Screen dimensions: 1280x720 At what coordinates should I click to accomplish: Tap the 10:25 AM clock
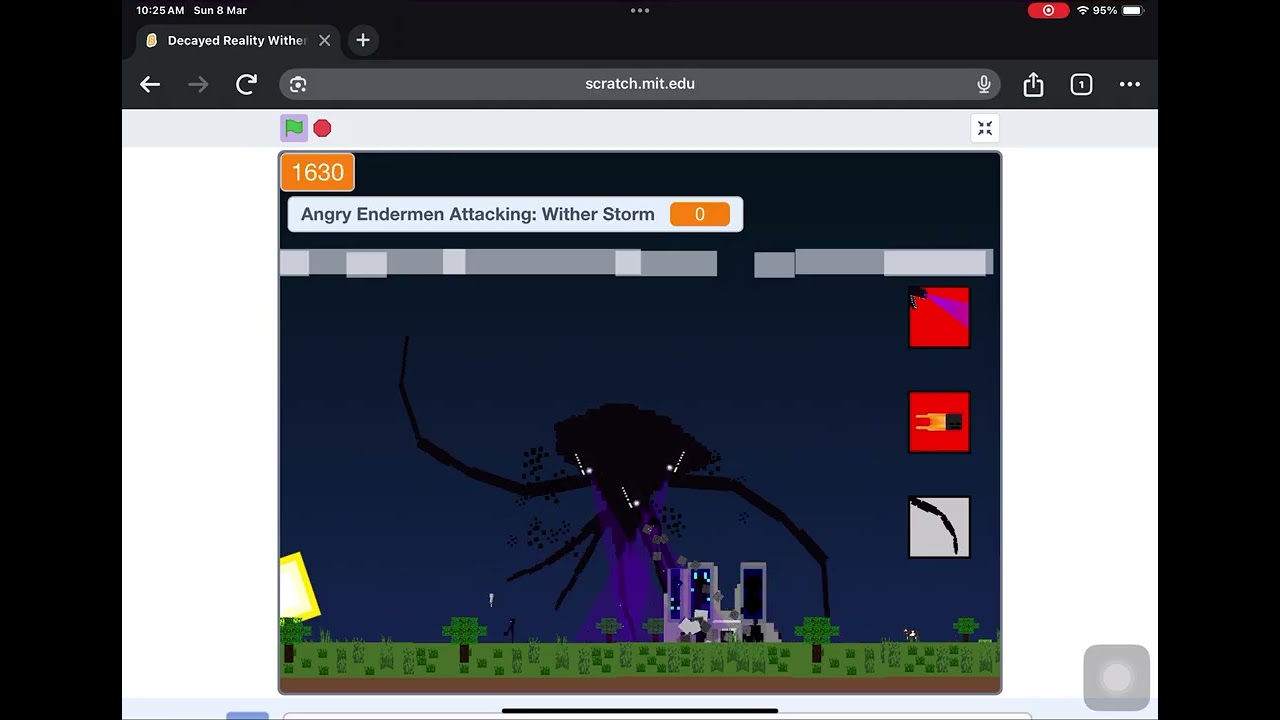pyautogui.click(x=161, y=10)
